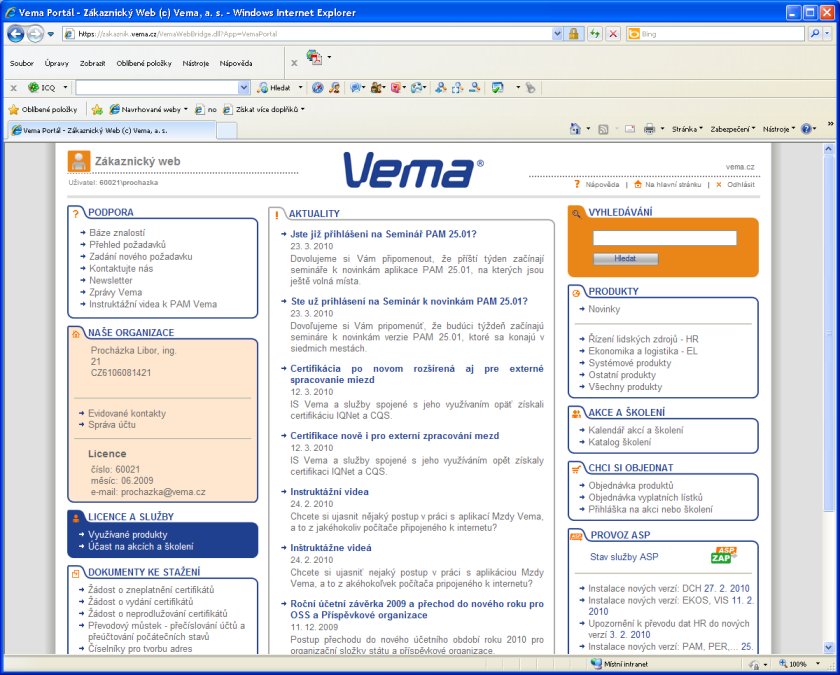Click the ASP ZAP status icon
The image size is (840, 675).
pos(724,556)
